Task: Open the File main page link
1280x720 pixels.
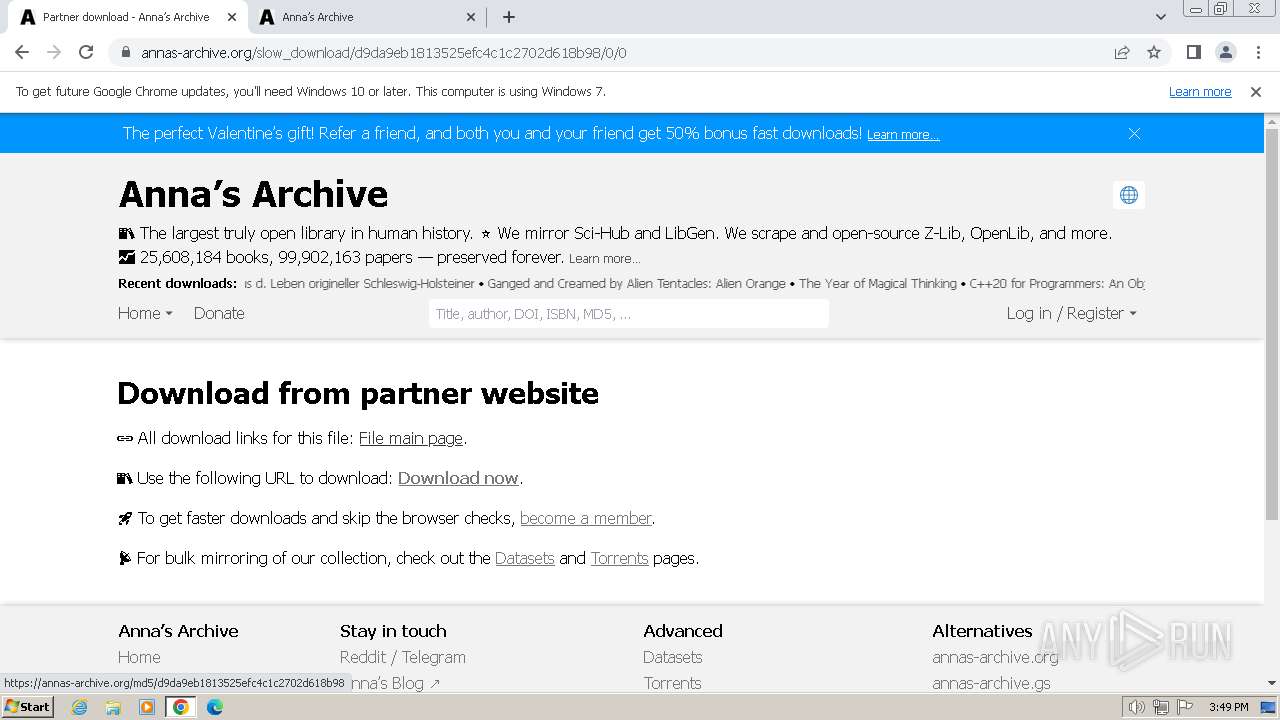Action: coord(411,438)
